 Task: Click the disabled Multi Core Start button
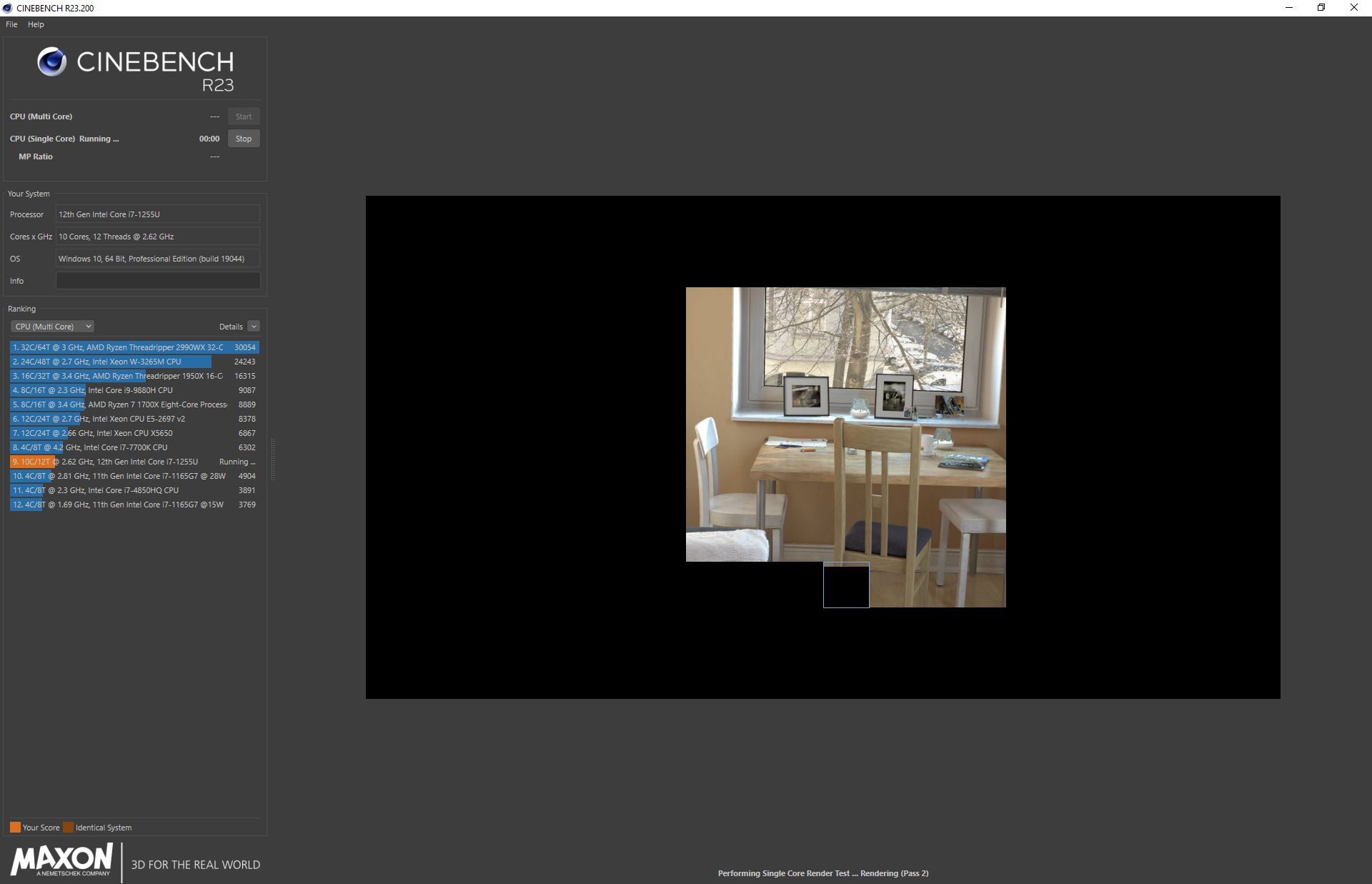pyautogui.click(x=243, y=116)
